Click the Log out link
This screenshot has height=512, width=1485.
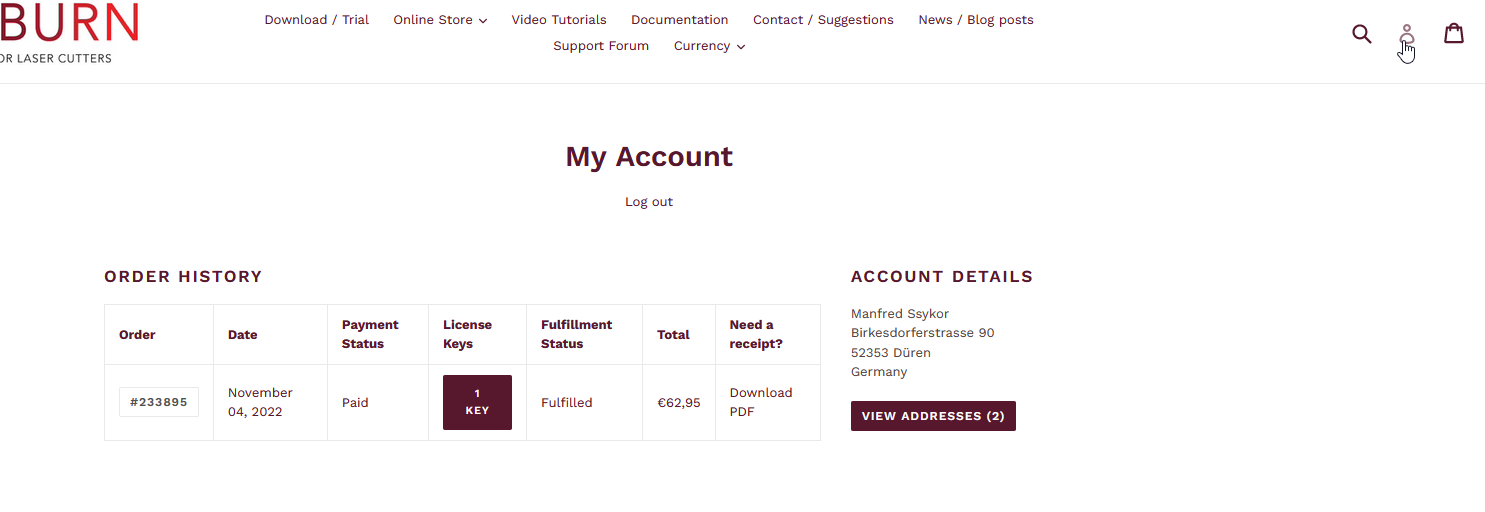[x=649, y=202]
